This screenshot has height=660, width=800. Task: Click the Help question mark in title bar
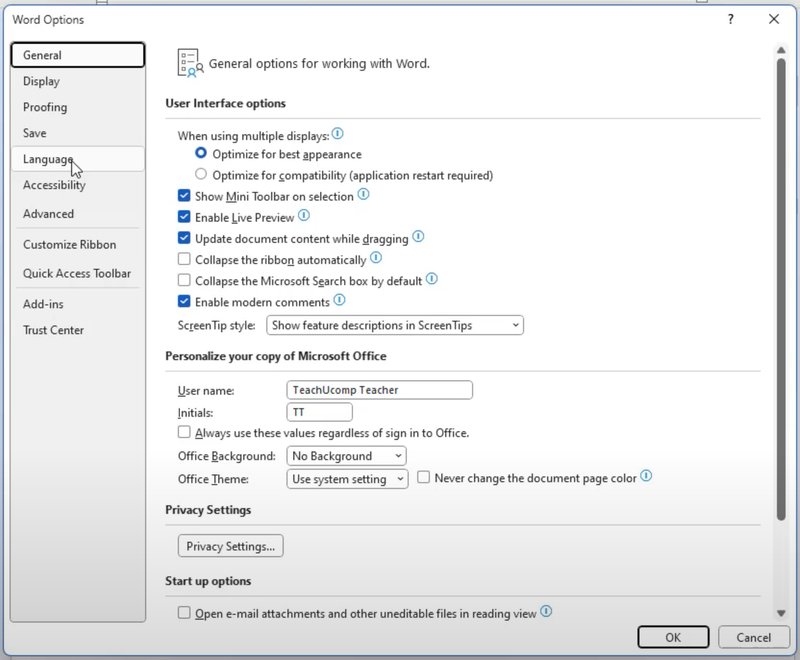click(x=731, y=19)
